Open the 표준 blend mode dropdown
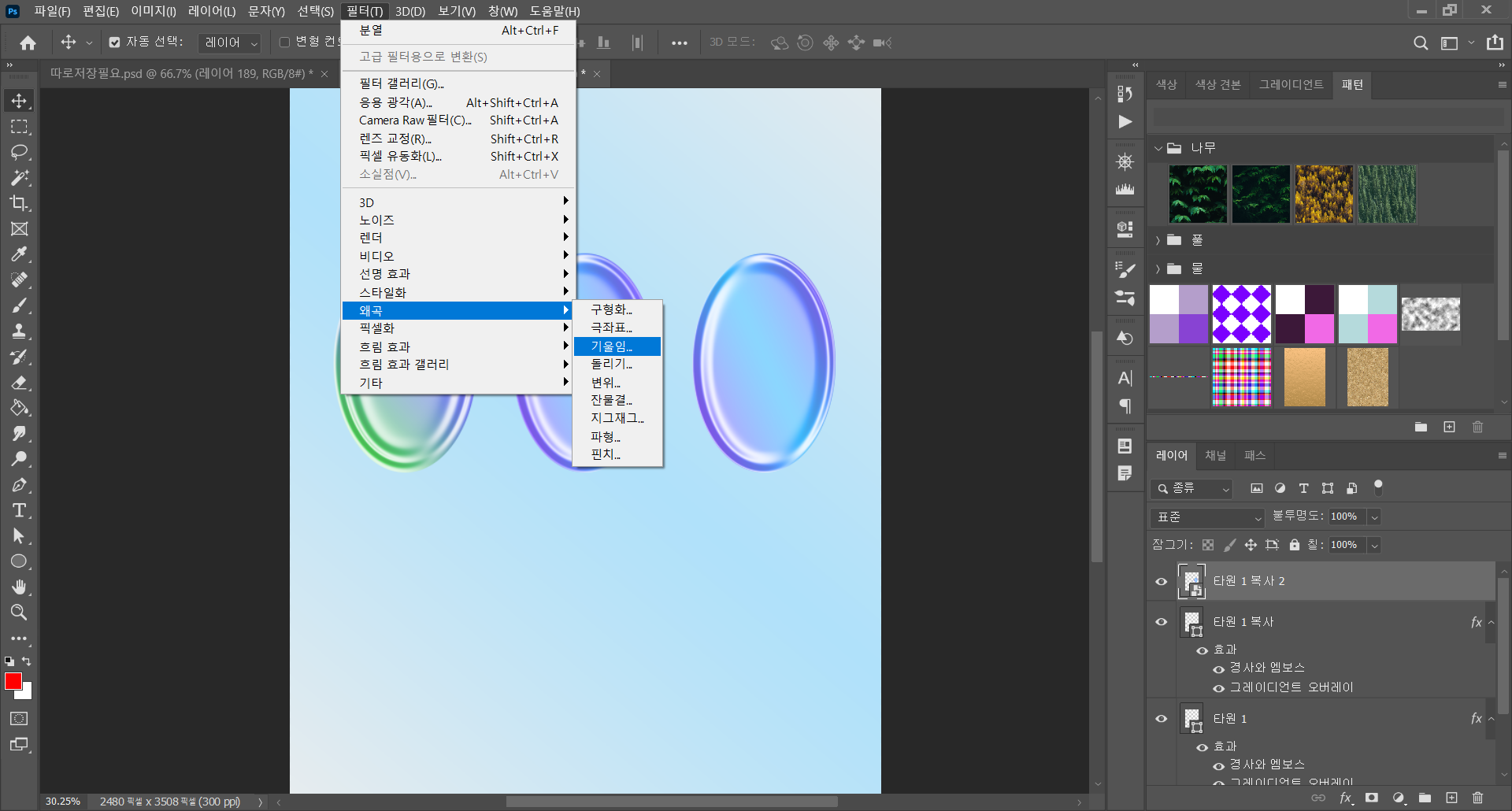The width and height of the screenshot is (1512, 811). [1207, 517]
